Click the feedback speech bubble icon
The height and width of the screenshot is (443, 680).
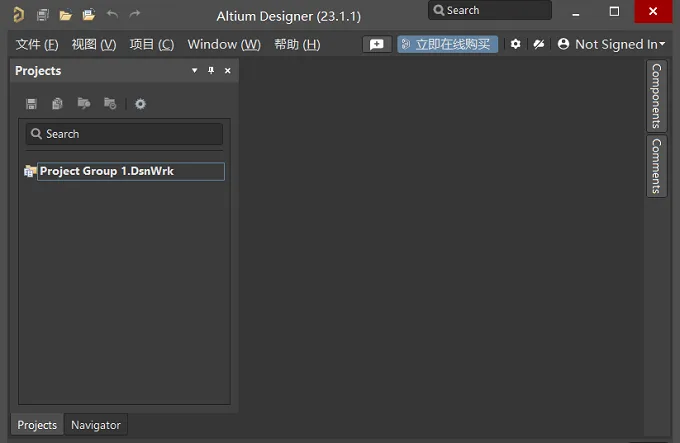(x=377, y=44)
